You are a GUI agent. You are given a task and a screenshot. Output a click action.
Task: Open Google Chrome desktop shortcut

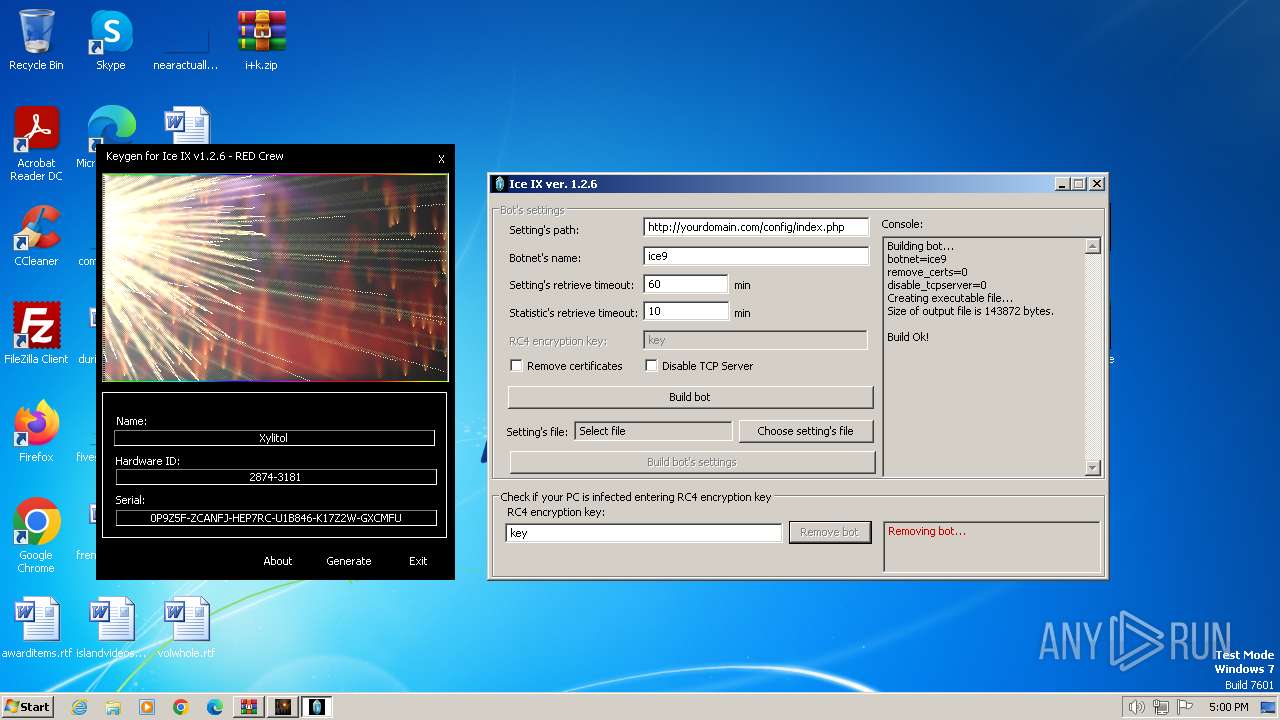36,536
